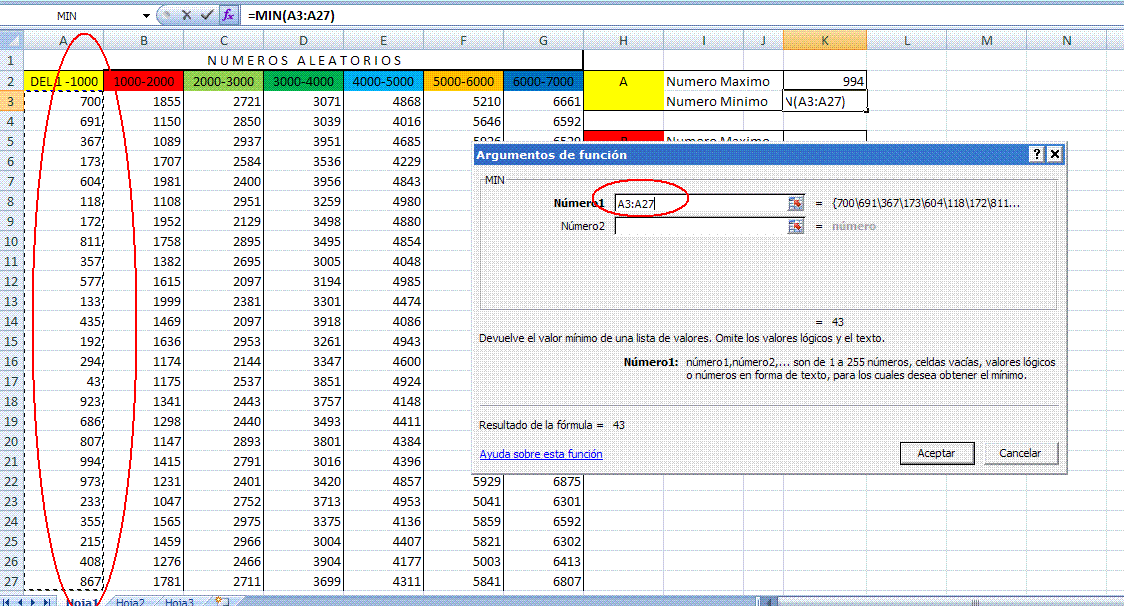Select the red 1000-2000 header cell

pyautogui.click(x=143, y=81)
